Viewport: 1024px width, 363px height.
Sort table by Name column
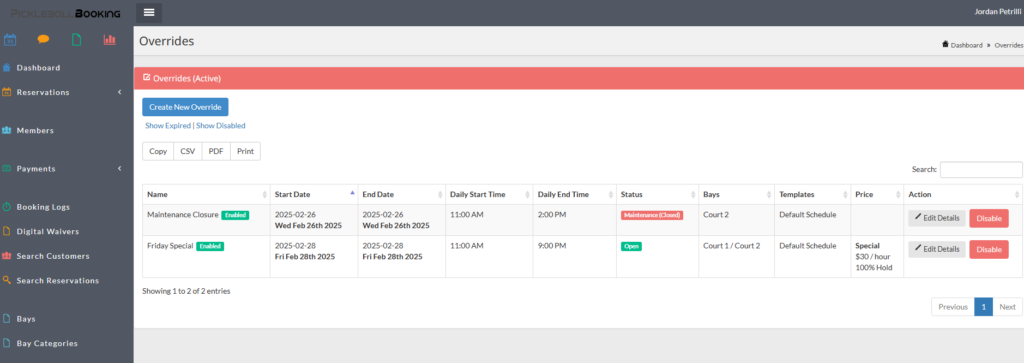point(206,194)
